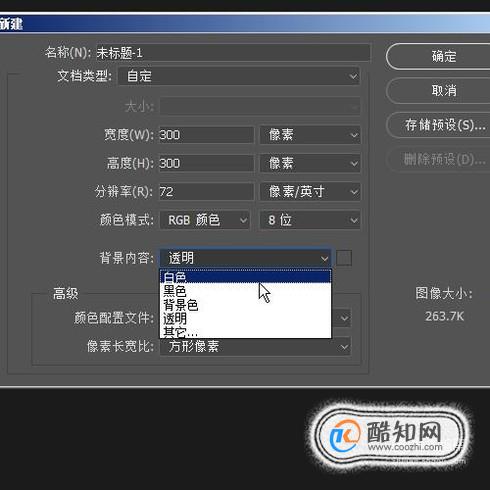Open the 文档类型 dropdown
490x490 pixels.
[x=239, y=76]
